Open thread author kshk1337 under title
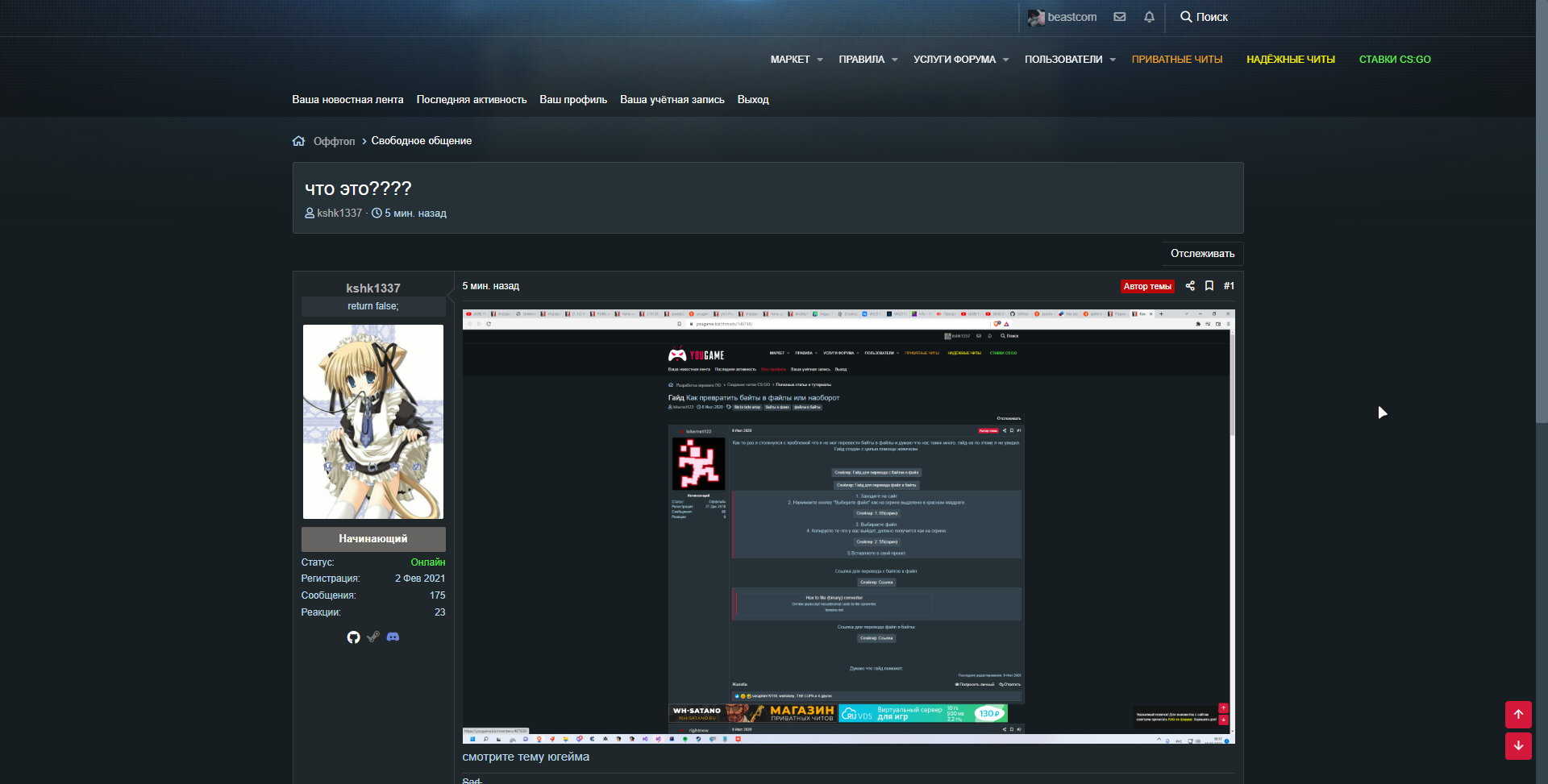 pyautogui.click(x=339, y=214)
